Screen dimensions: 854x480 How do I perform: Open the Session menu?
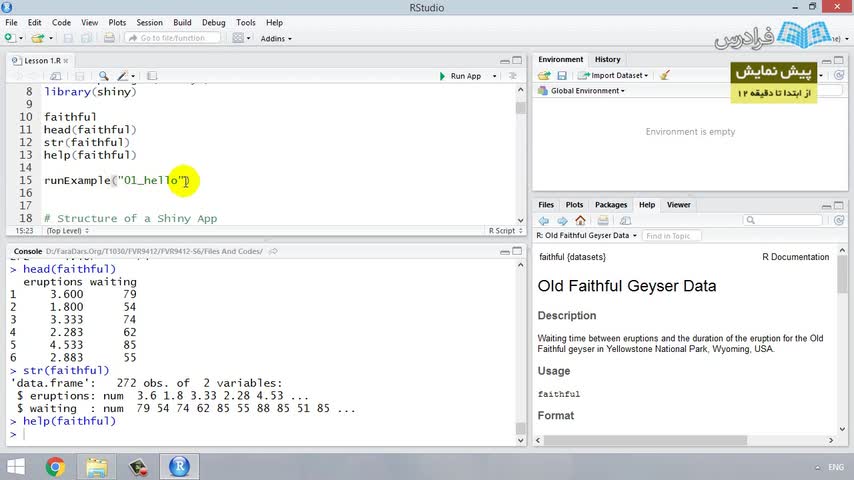[149, 22]
